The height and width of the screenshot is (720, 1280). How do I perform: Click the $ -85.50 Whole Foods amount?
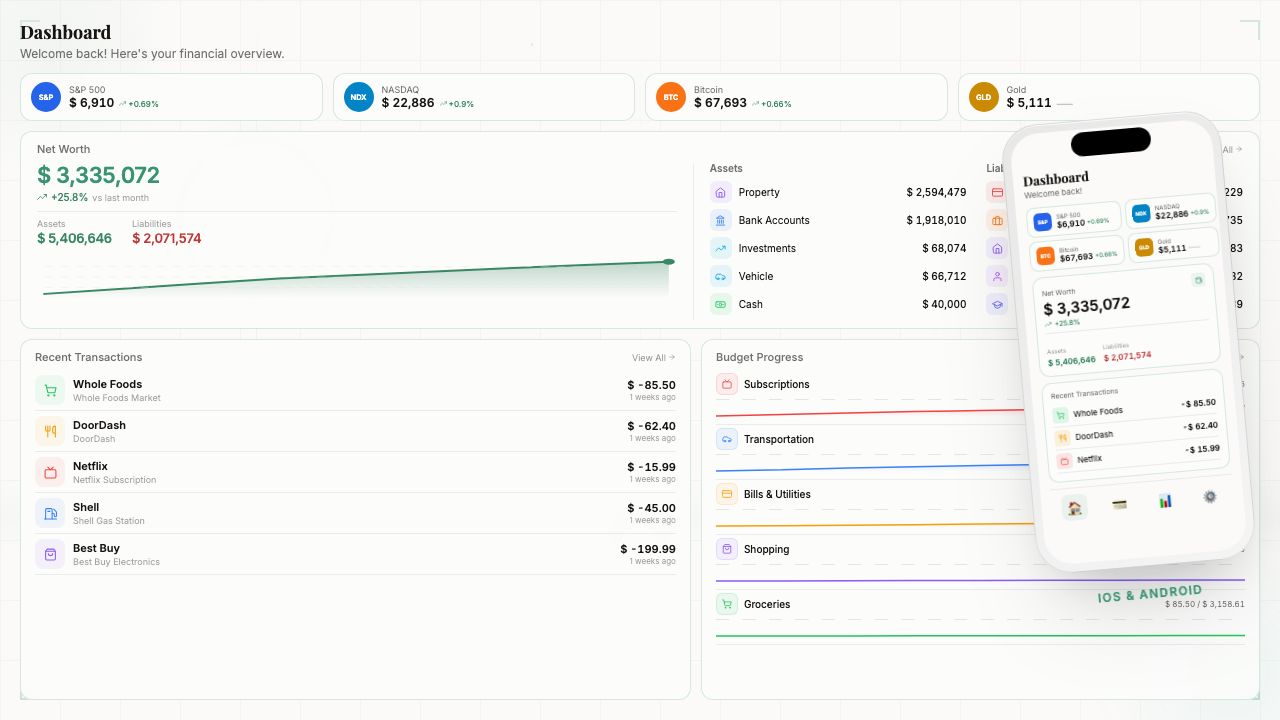click(x=651, y=385)
